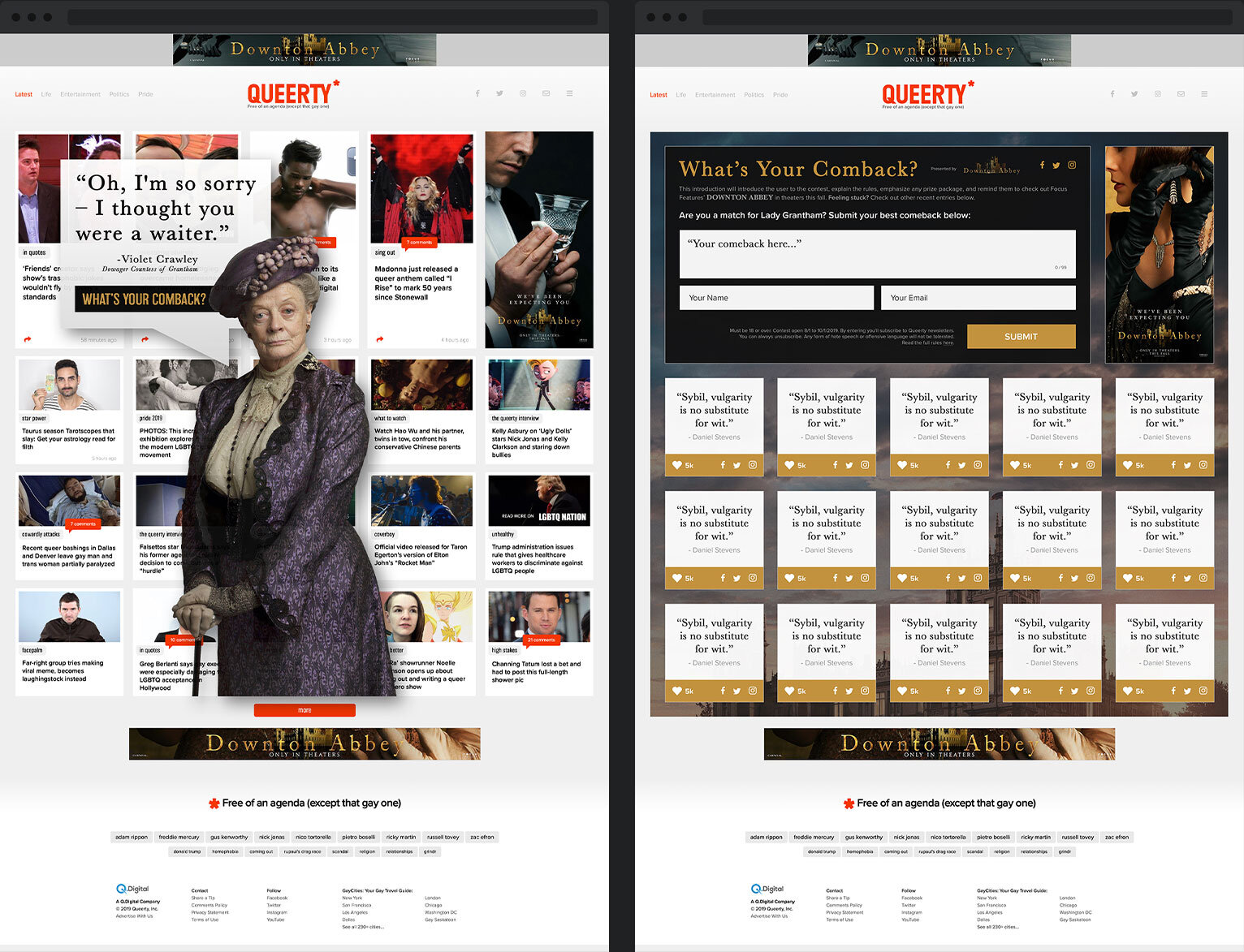
Task: Click the Twitter icon in the site header
Action: [x=500, y=93]
